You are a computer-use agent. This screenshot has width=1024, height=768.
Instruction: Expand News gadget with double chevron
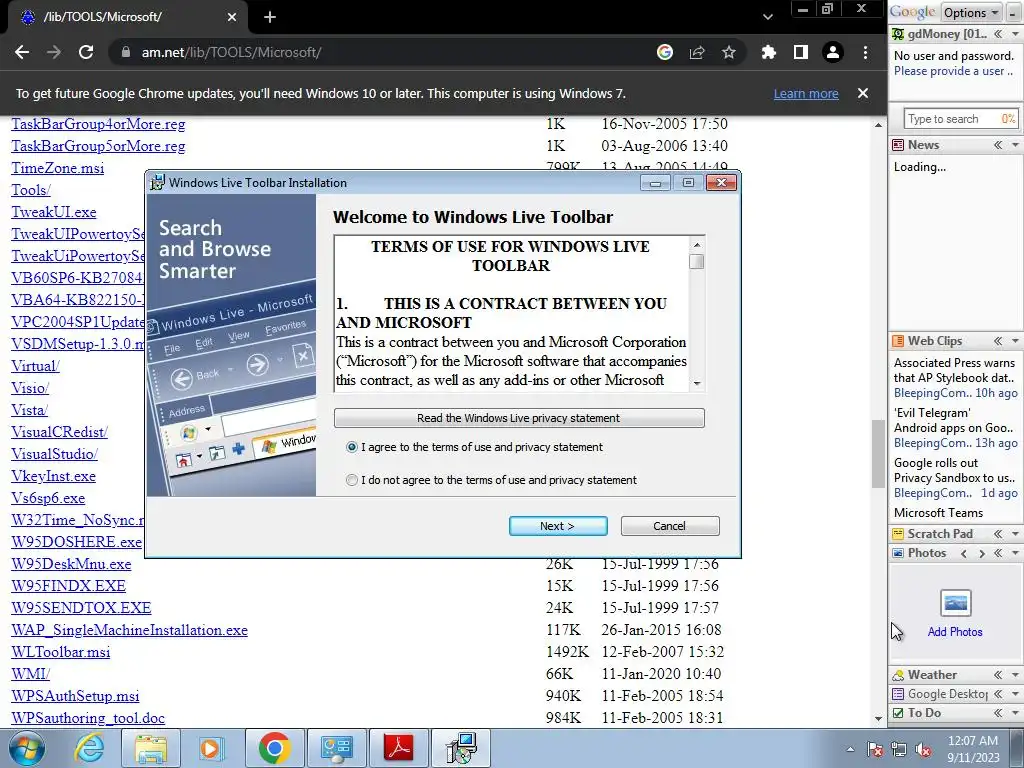998,145
